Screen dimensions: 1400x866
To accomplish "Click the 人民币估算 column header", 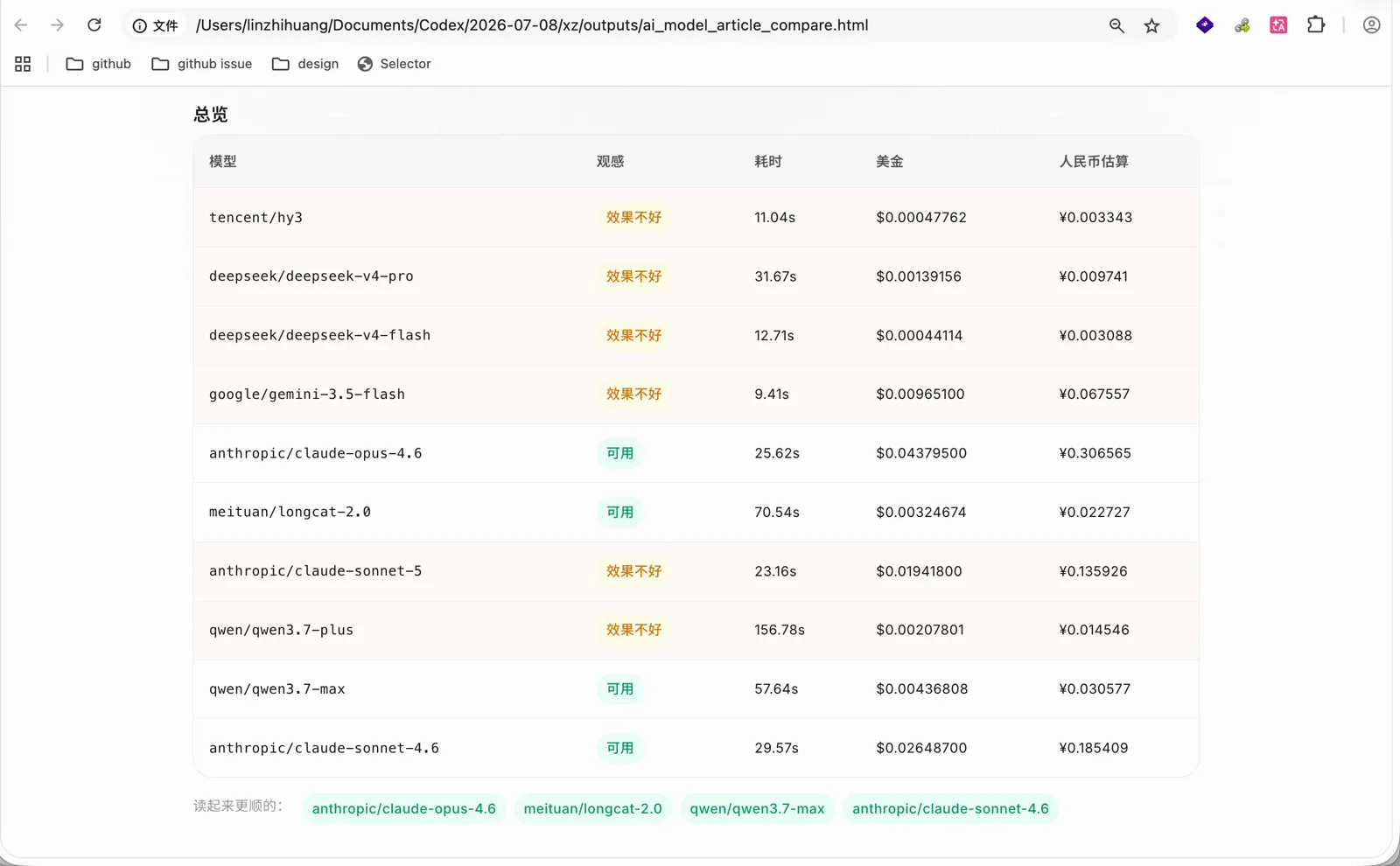I will (1094, 162).
